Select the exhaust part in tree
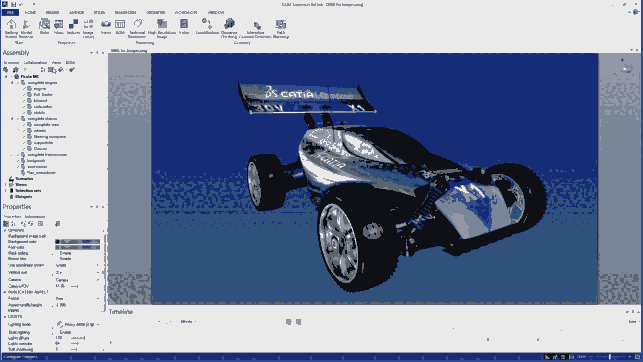 (x=40, y=100)
